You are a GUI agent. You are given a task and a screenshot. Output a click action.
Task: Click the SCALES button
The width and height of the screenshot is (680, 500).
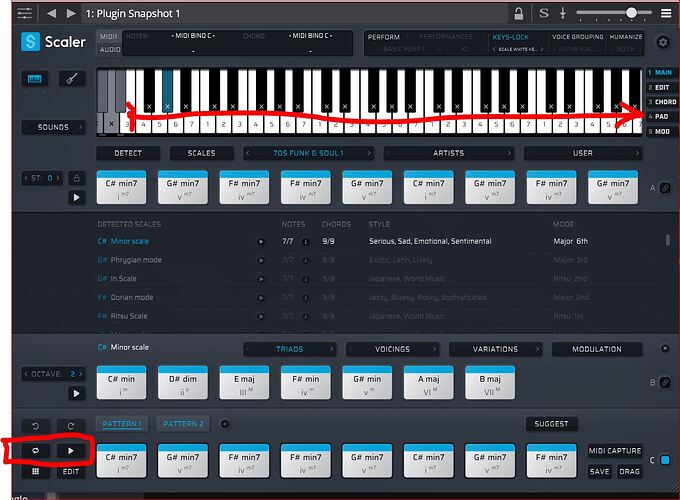[x=201, y=153]
